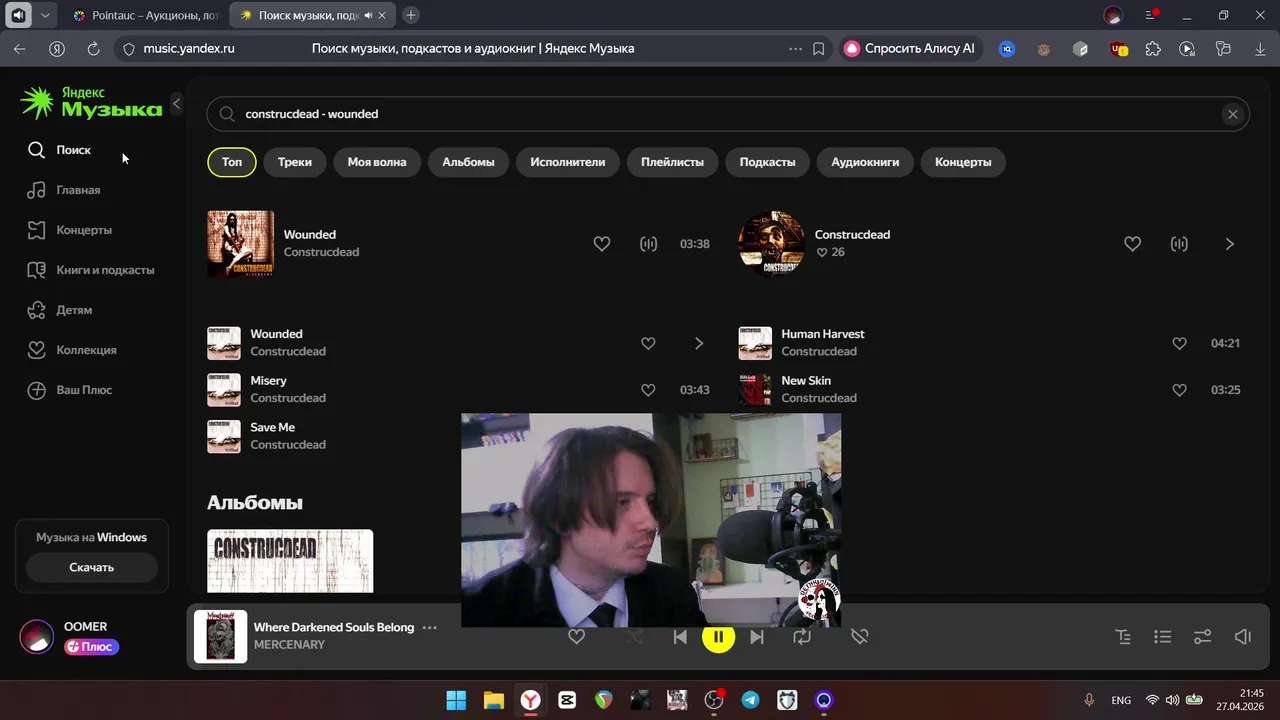The height and width of the screenshot is (720, 1280).
Task: Open Концерты in the sidebar
Action: pos(69,230)
